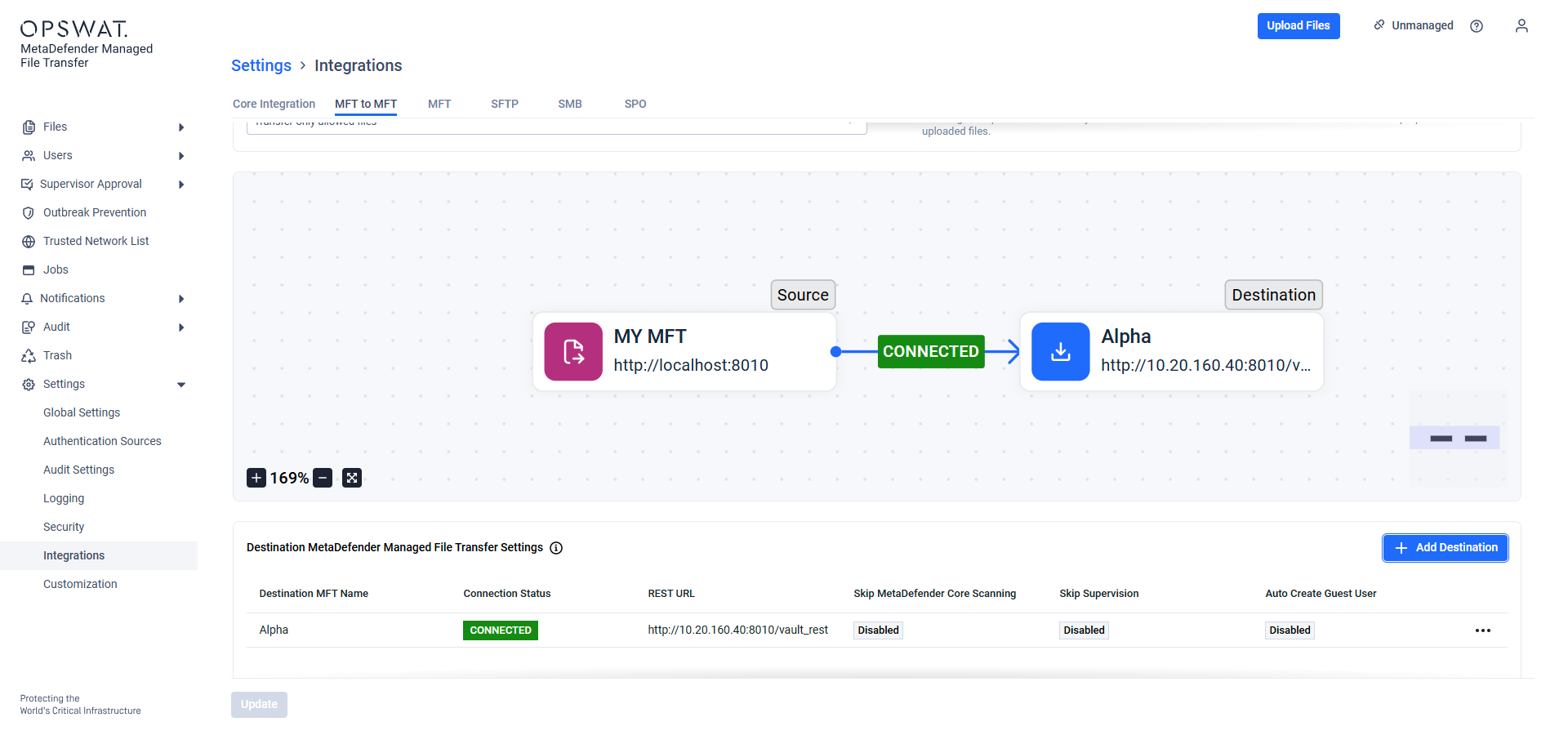This screenshot has height=744, width=1568.
Task: Expand the Supervisor Approval submenu arrow
Action: pyautogui.click(x=181, y=185)
